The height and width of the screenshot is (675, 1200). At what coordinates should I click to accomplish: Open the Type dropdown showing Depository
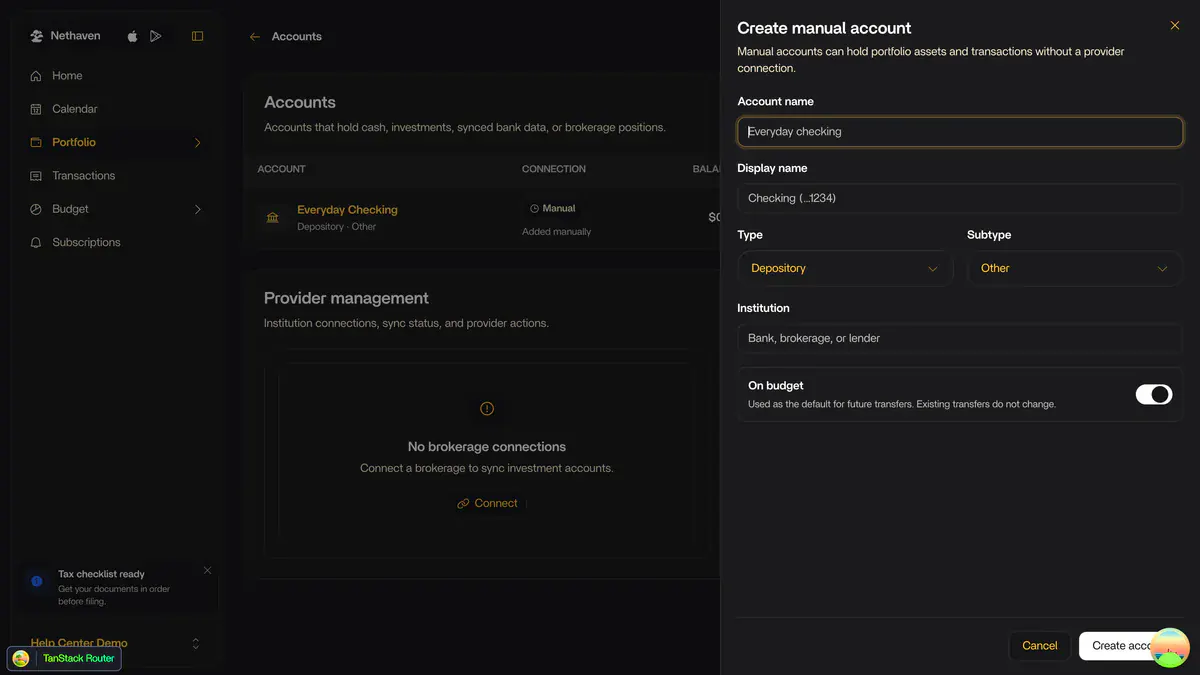pos(845,268)
